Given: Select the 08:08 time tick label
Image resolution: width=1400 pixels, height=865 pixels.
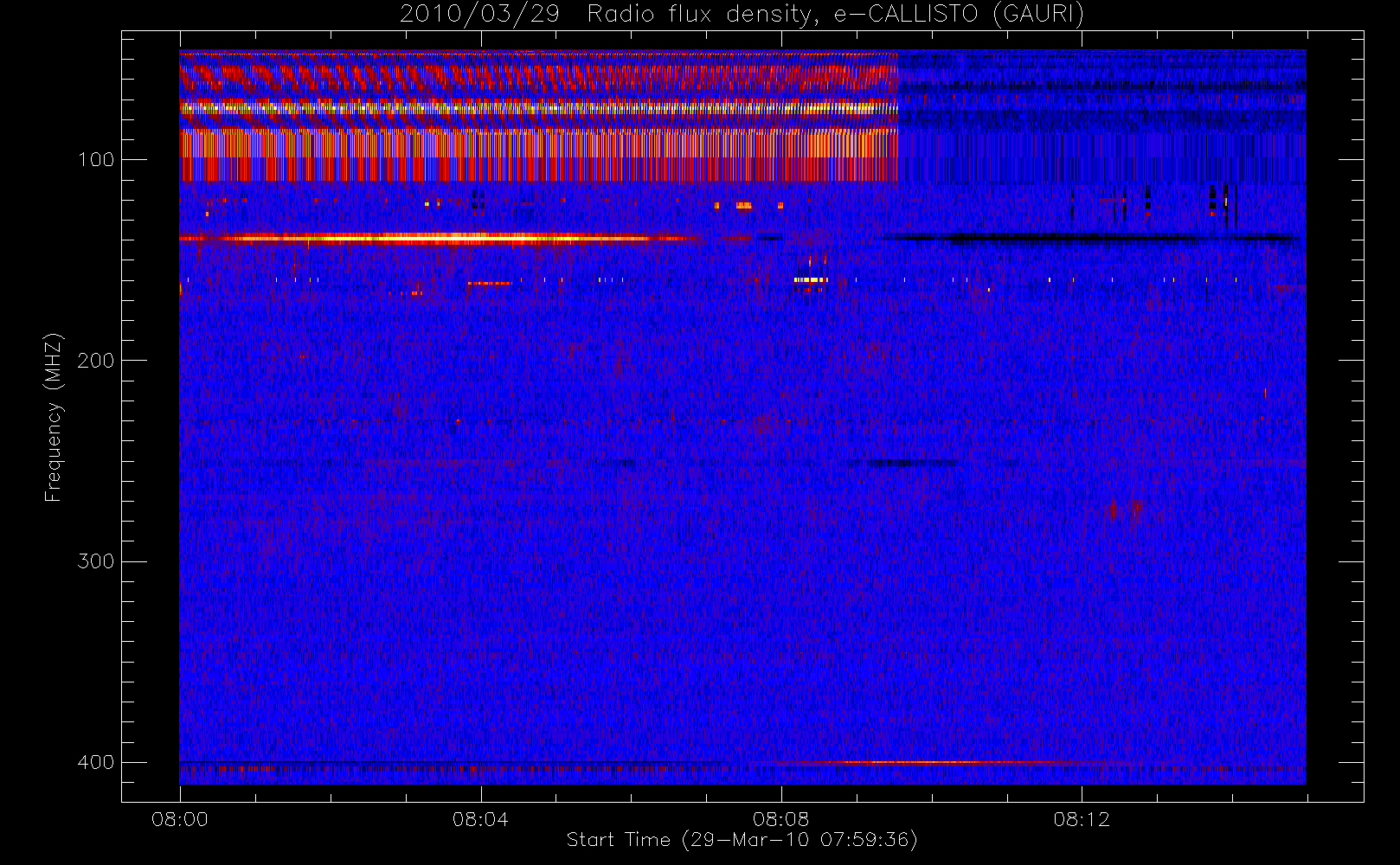Looking at the screenshot, I should coord(780,819).
